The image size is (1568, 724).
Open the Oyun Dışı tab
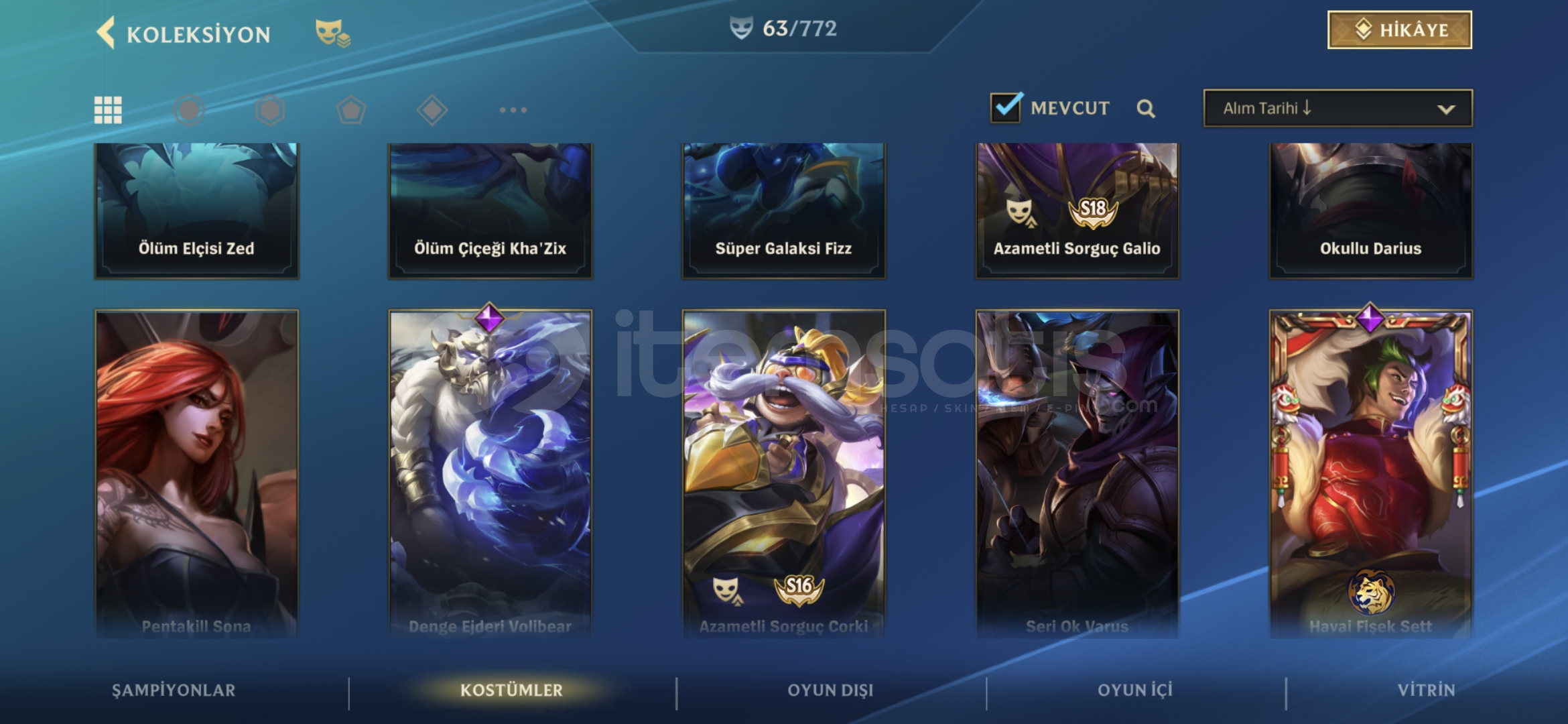[830, 690]
